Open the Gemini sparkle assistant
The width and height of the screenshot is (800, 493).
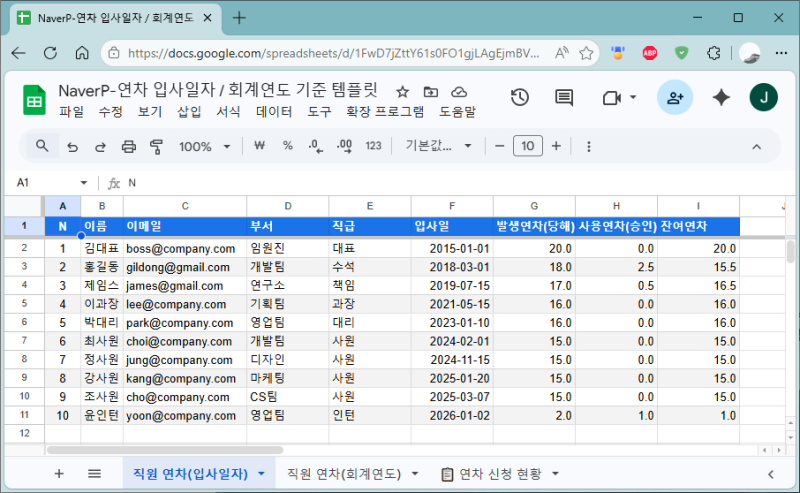click(721, 97)
